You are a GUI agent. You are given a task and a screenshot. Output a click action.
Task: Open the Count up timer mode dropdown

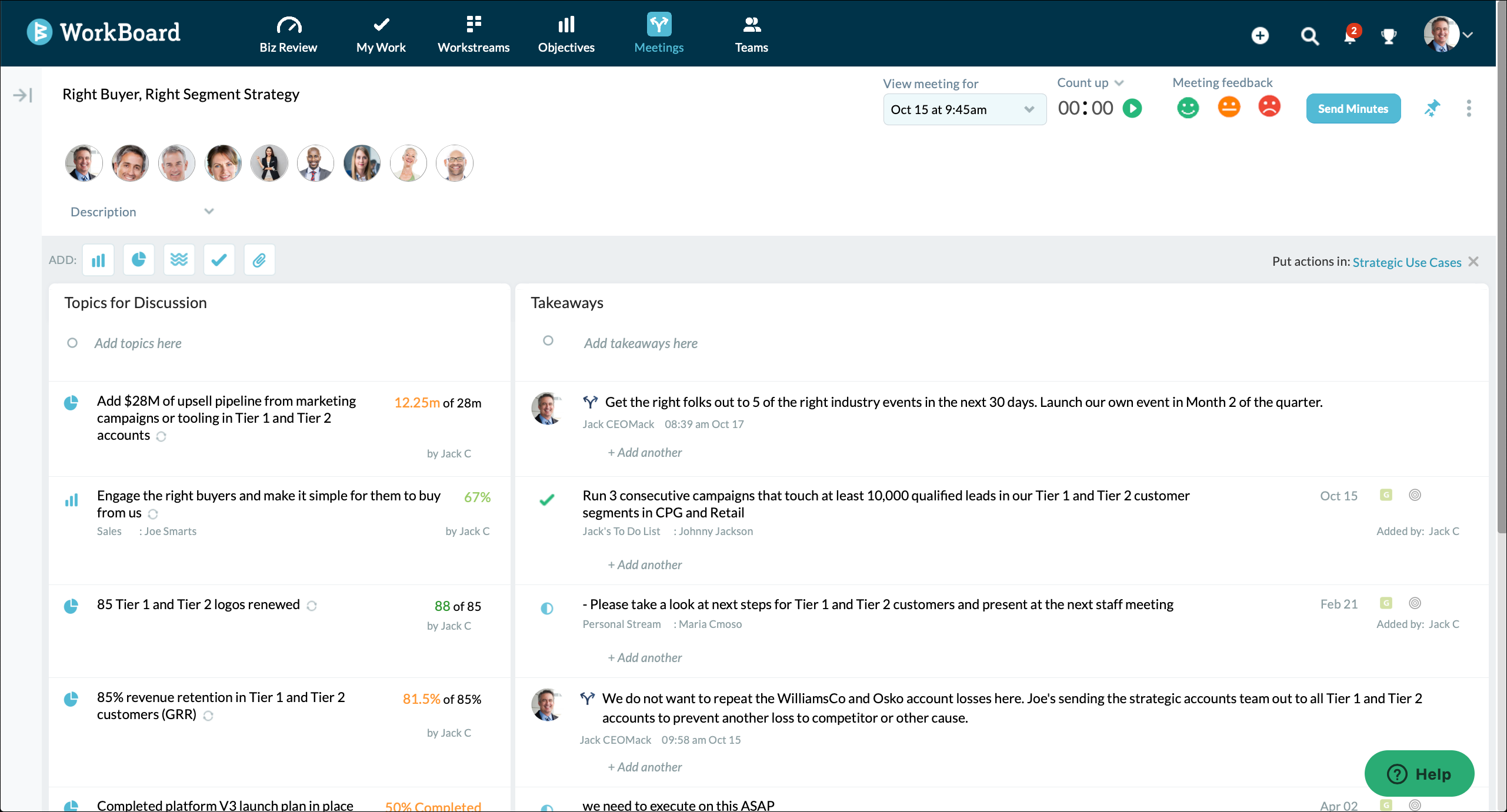pos(1091,83)
